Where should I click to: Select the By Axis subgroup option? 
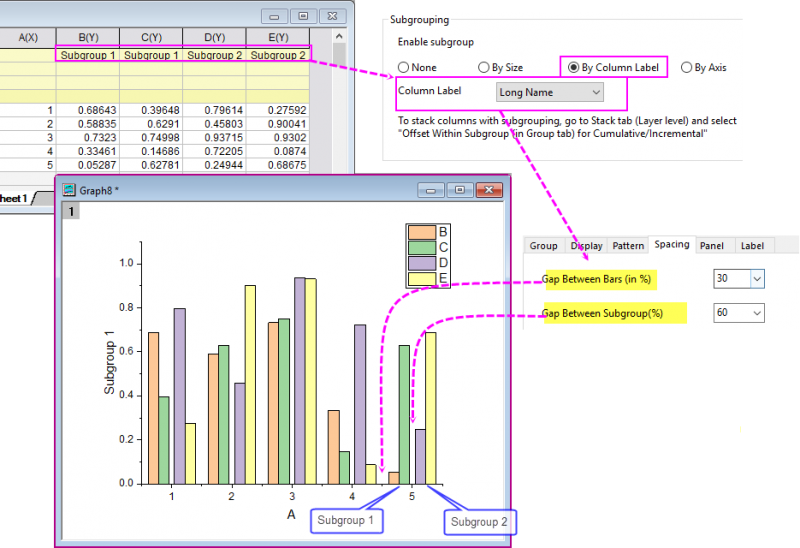point(686,67)
